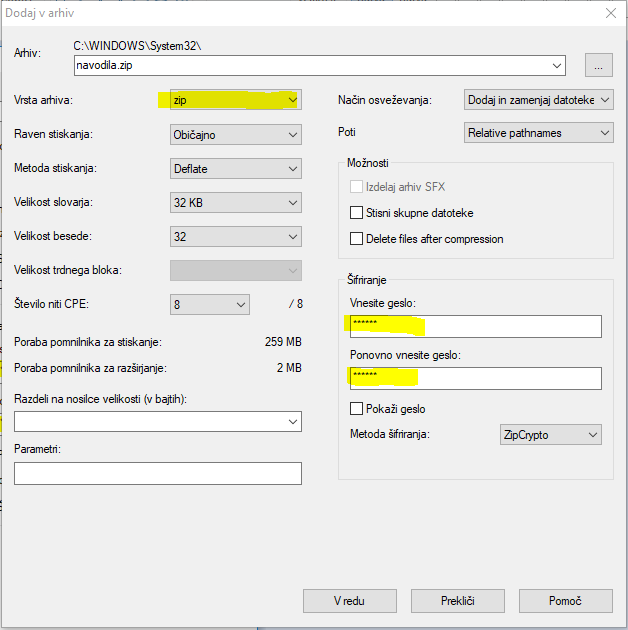Focus the Ponovno vnesite geslo field
The image size is (628, 630).
tap(475, 378)
